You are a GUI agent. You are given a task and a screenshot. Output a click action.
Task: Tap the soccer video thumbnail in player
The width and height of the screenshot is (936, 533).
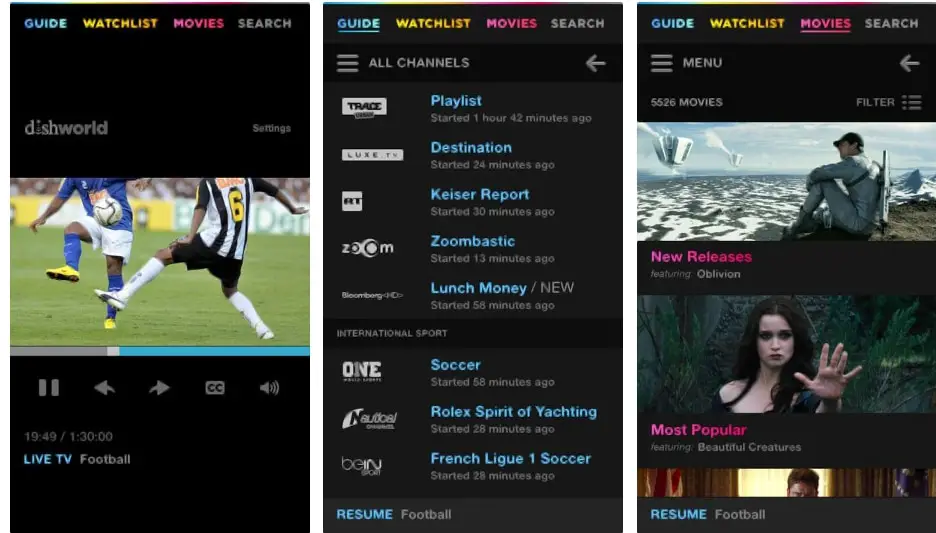[160, 261]
